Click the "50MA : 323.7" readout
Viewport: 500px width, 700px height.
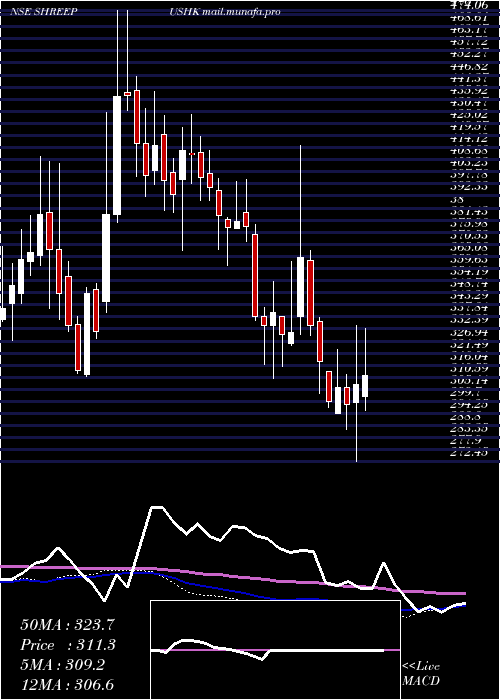click(65, 625)
